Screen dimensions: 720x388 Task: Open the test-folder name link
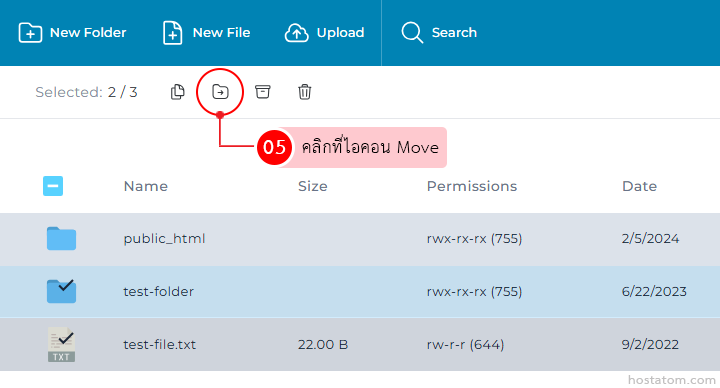[x=158, y=291]
